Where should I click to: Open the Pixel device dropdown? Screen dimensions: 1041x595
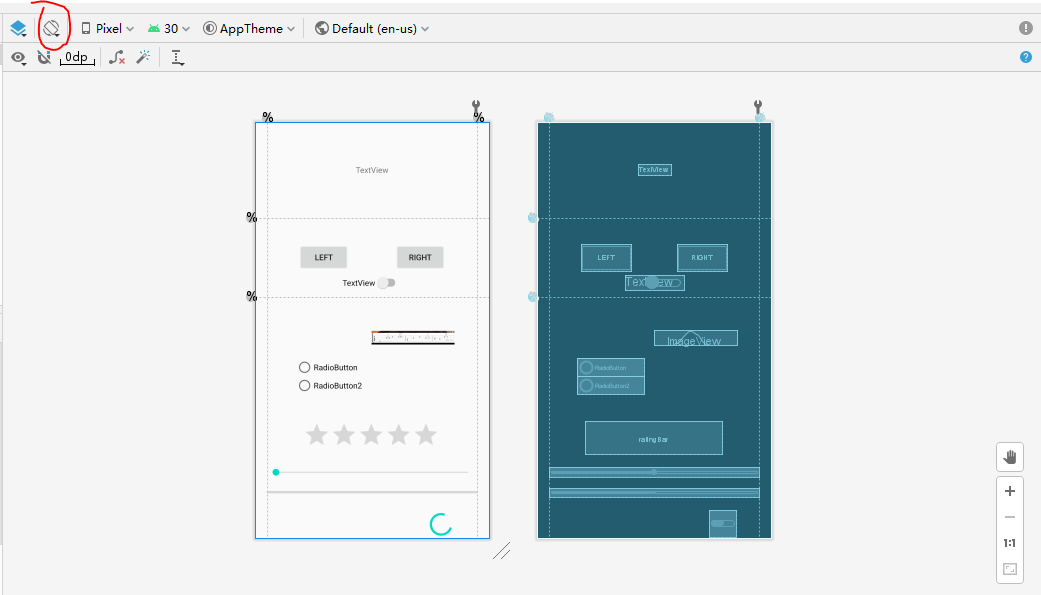108,29
